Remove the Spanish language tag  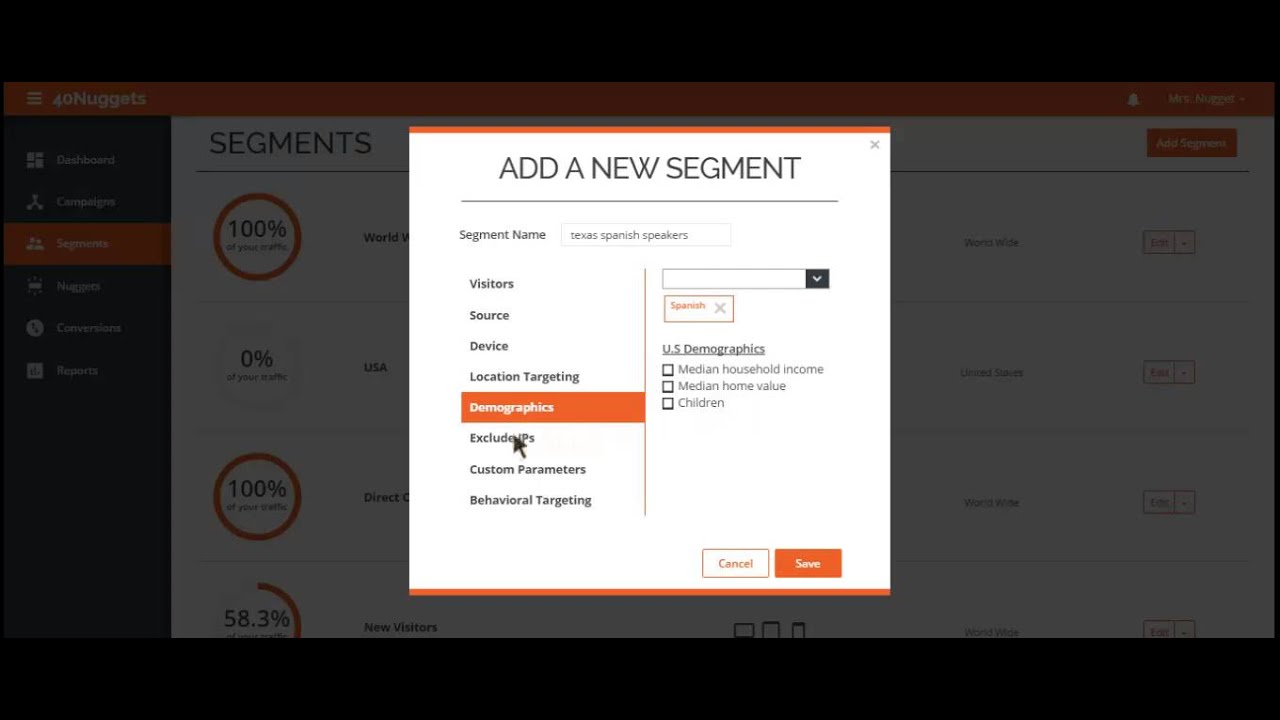point(720,308)
